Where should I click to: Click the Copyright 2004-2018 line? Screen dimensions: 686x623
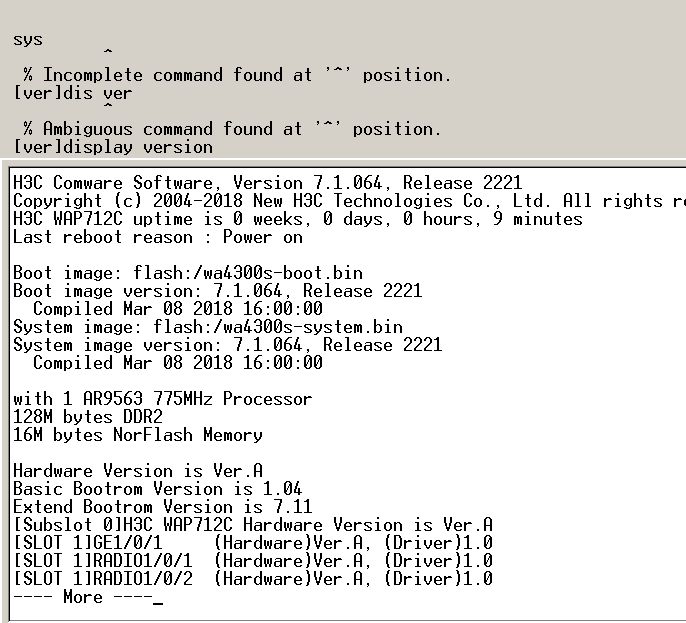(x=340, y=201)
